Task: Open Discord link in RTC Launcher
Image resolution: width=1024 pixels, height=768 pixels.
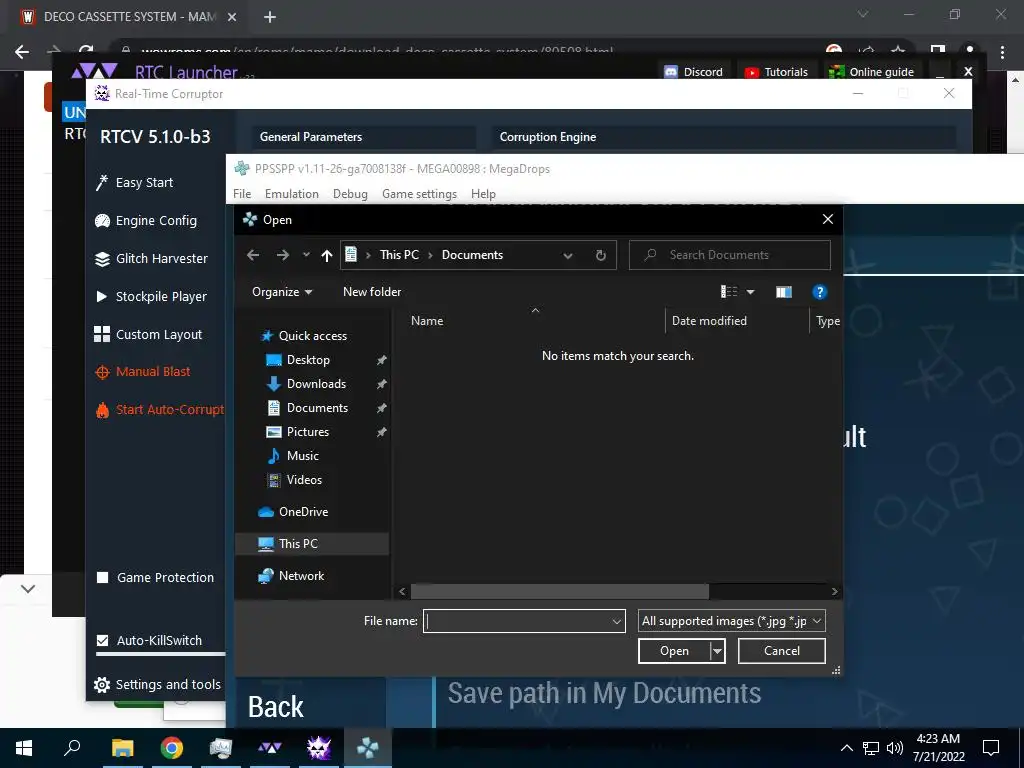Action: [694, 72]
